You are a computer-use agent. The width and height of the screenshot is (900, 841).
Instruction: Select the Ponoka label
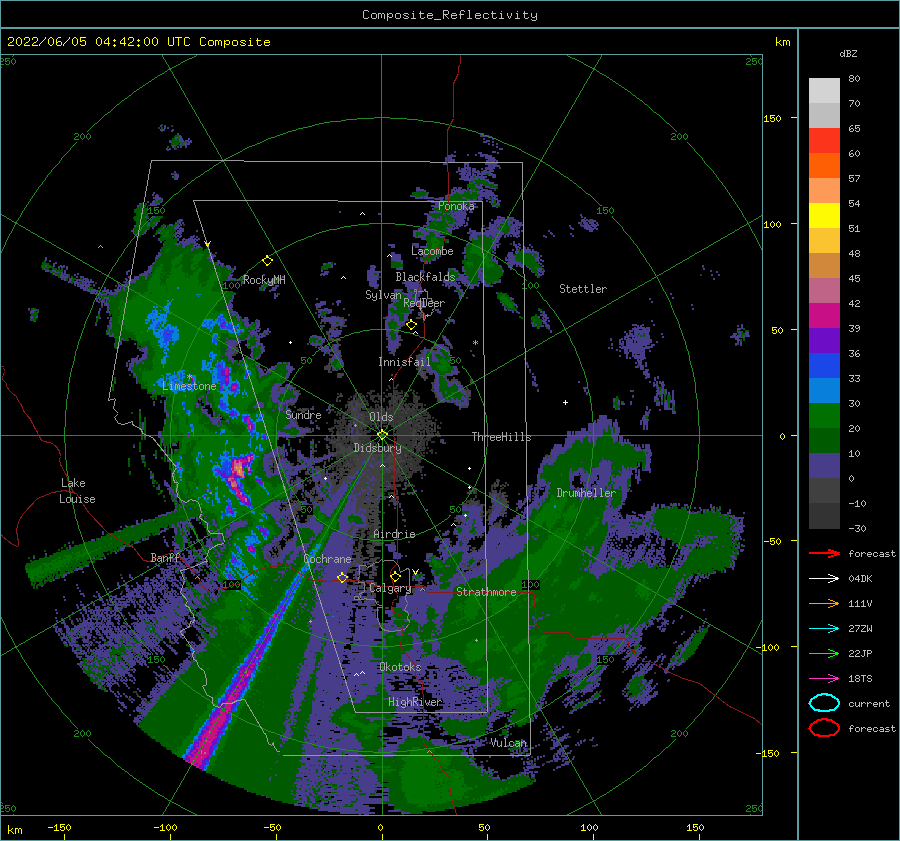[456, 206]
